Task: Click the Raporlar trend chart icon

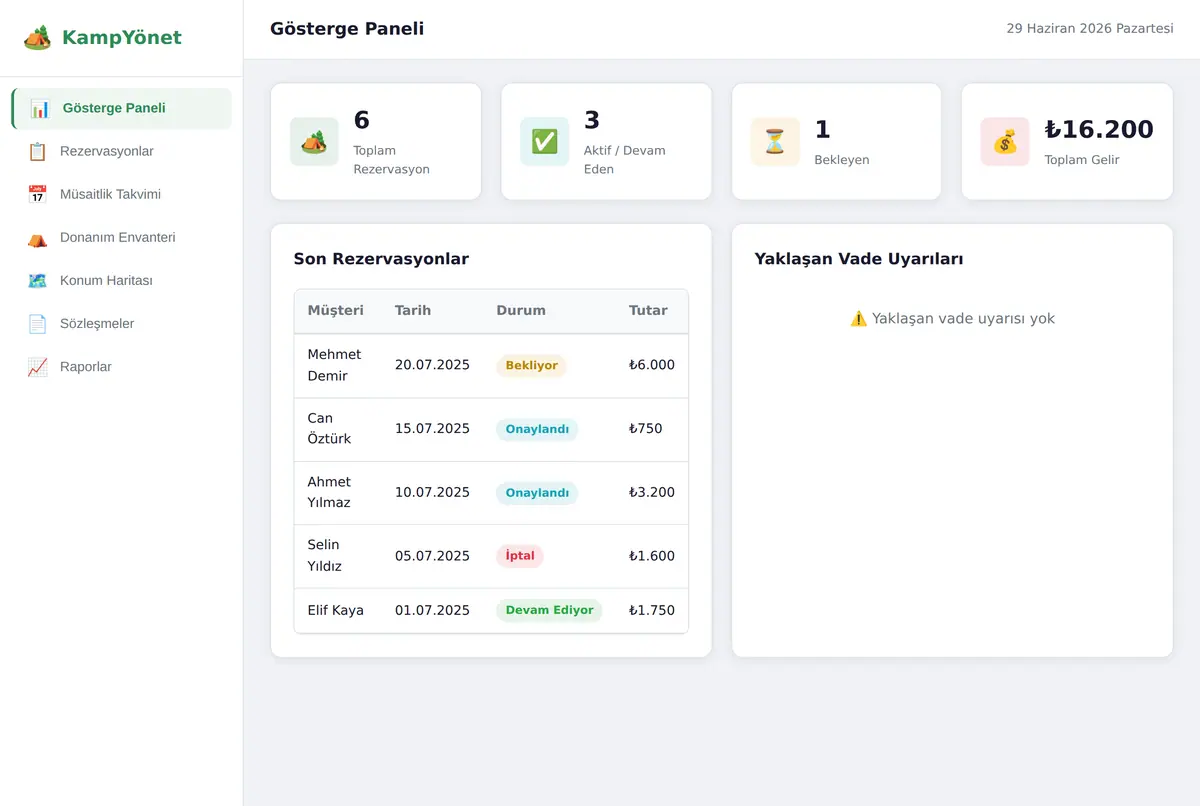Action: tap(37, 367)
